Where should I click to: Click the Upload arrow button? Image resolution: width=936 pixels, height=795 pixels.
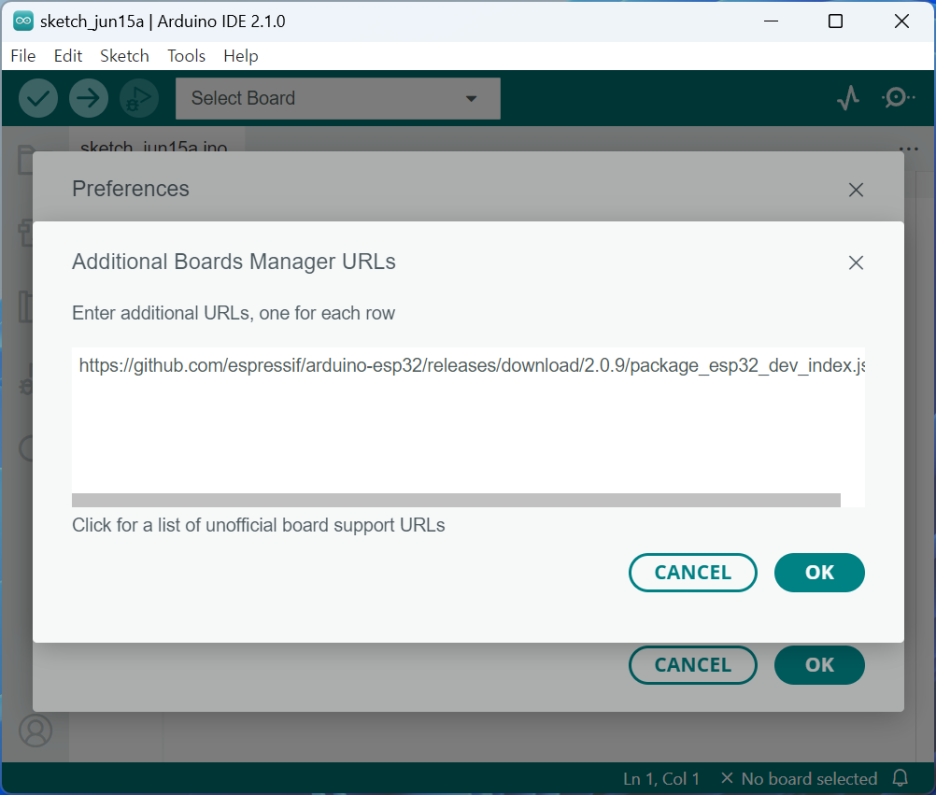tap(88, 98)
